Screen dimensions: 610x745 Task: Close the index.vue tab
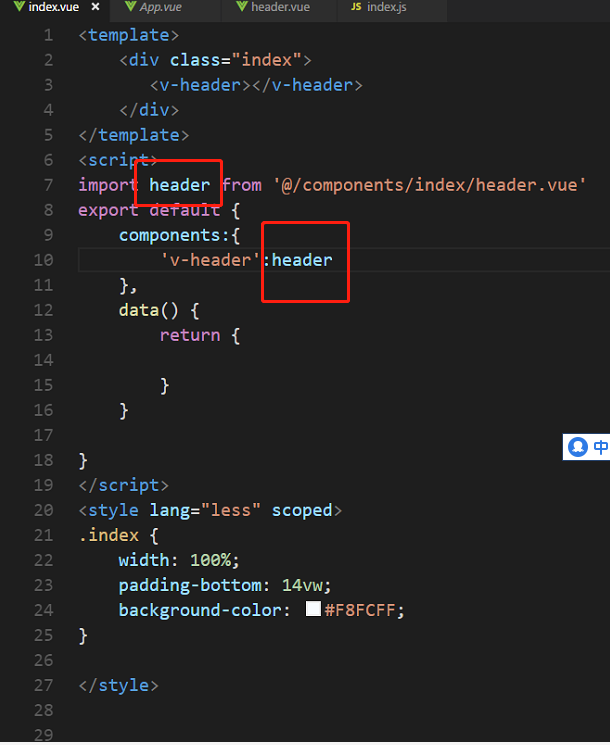[95, 7]
